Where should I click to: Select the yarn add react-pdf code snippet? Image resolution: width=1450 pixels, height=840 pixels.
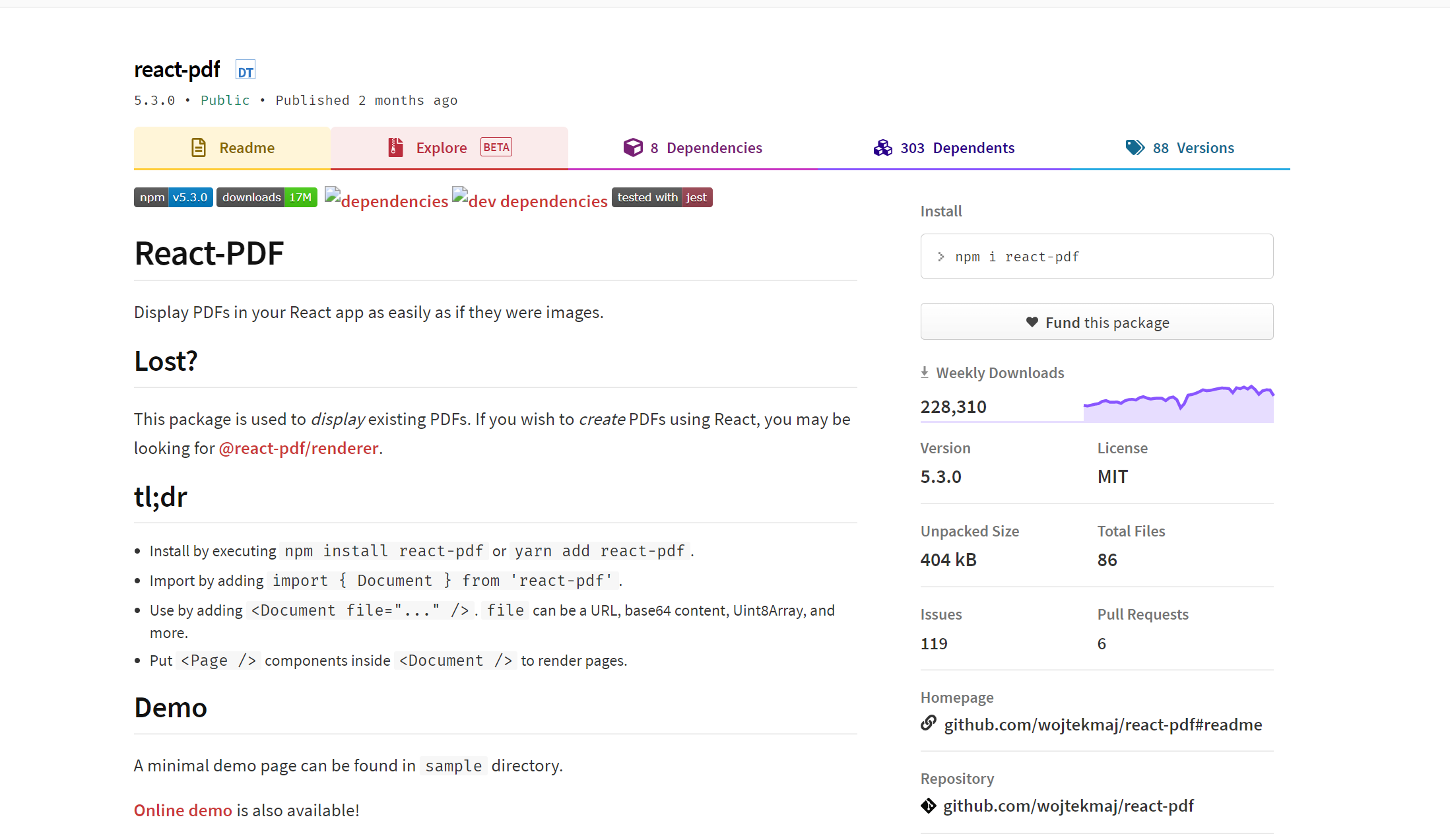coord(599,551)
